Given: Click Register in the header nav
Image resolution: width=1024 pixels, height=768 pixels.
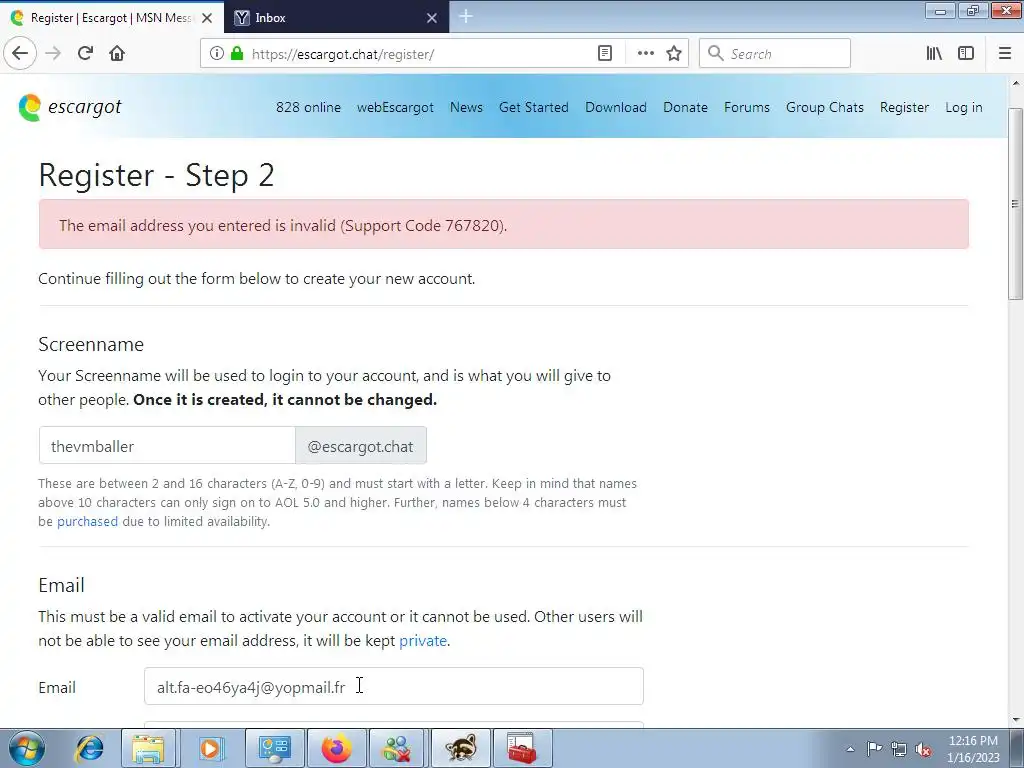Looking at the screenshot, I should [904, 107].
